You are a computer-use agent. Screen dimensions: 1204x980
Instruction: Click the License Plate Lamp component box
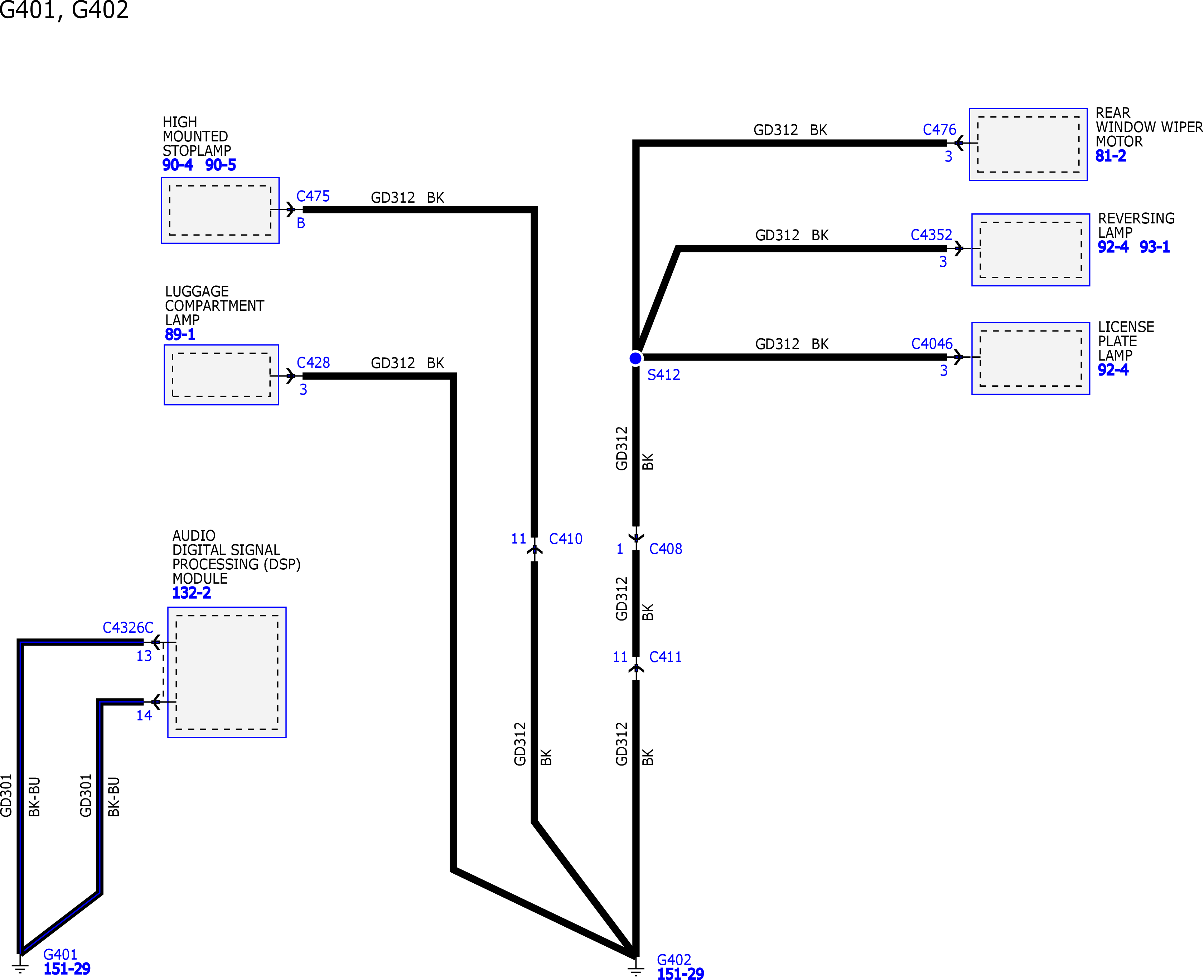[x=1031, y=358]
